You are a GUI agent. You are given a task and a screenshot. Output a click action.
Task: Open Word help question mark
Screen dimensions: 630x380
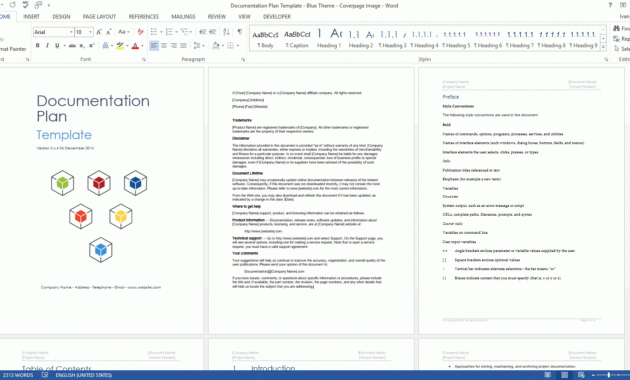[x=610, y=5]
